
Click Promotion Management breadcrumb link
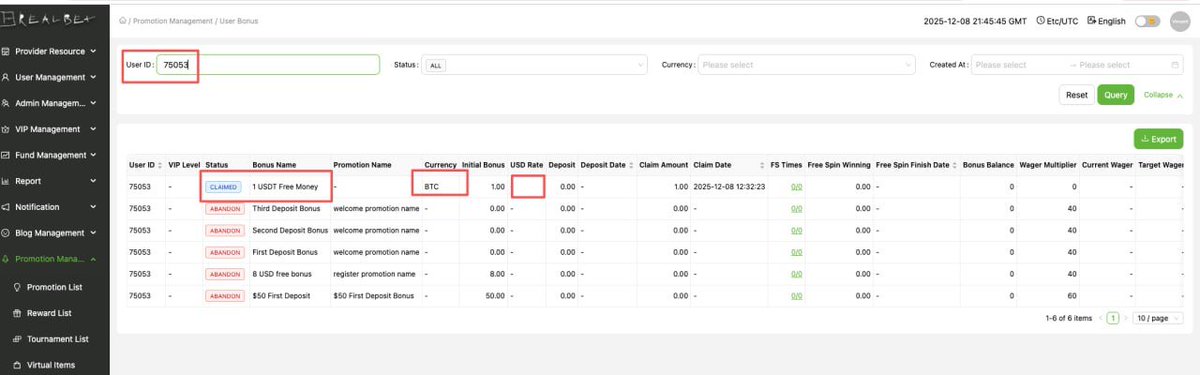pos(172,20)
